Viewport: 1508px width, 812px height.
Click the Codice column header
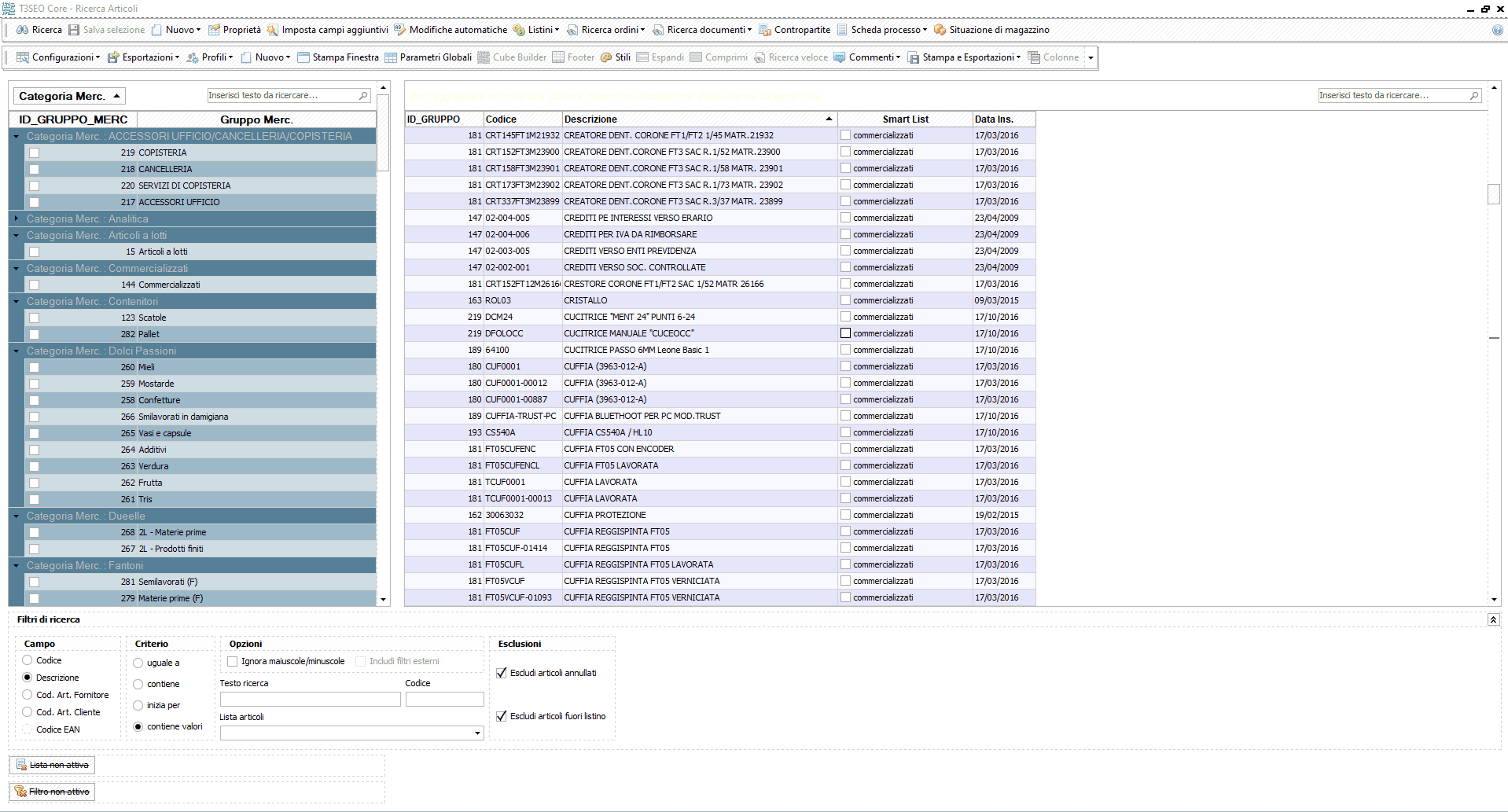522,119
